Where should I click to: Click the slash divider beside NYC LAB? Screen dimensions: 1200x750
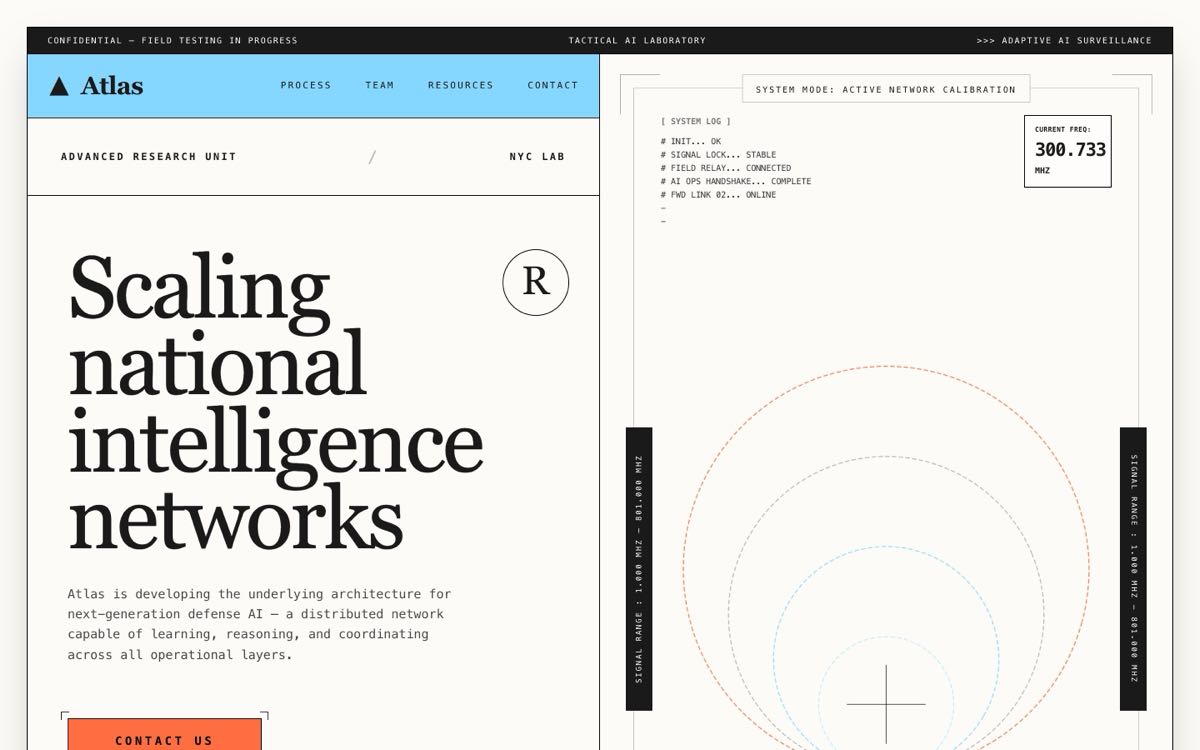coord(372,156)
